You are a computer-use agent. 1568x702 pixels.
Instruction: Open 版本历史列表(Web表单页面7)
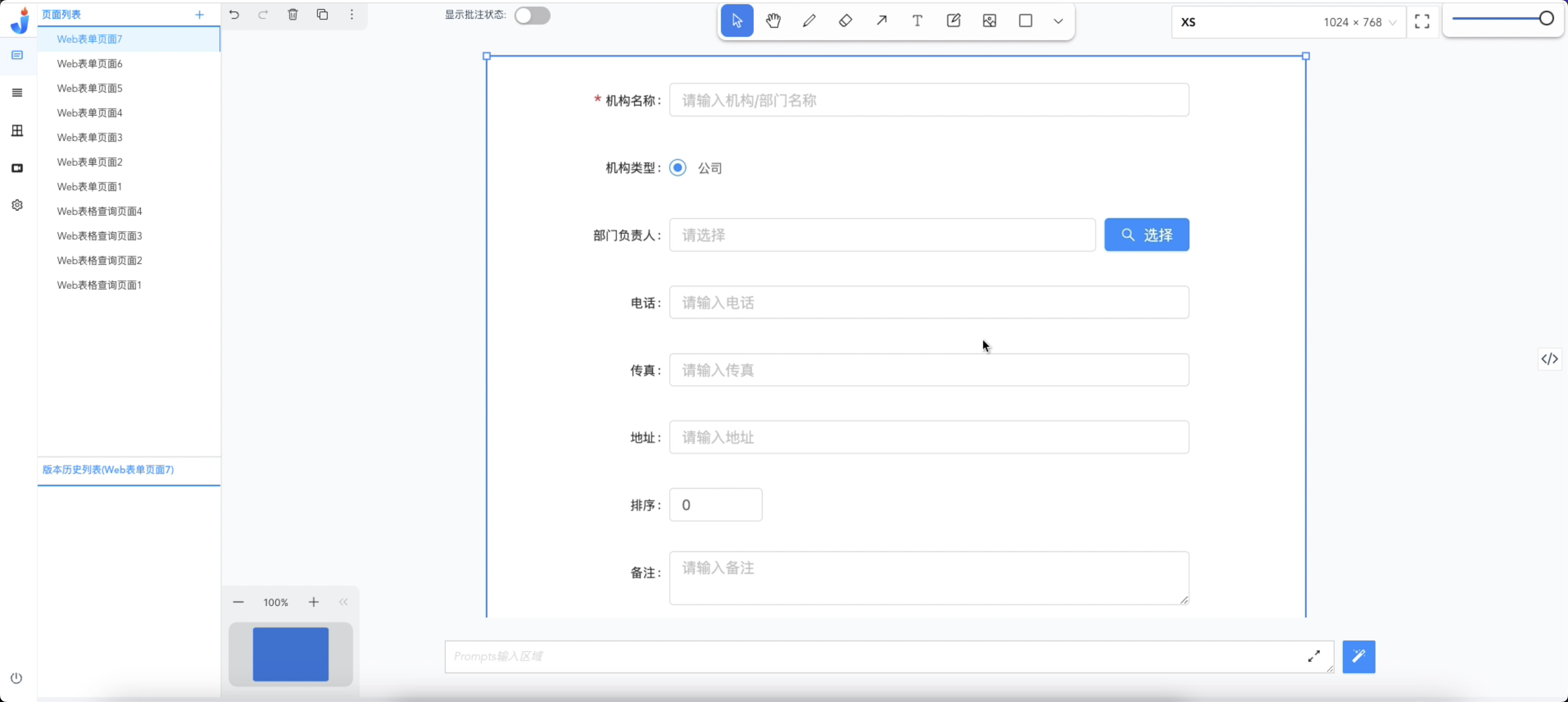click(108, 469)
